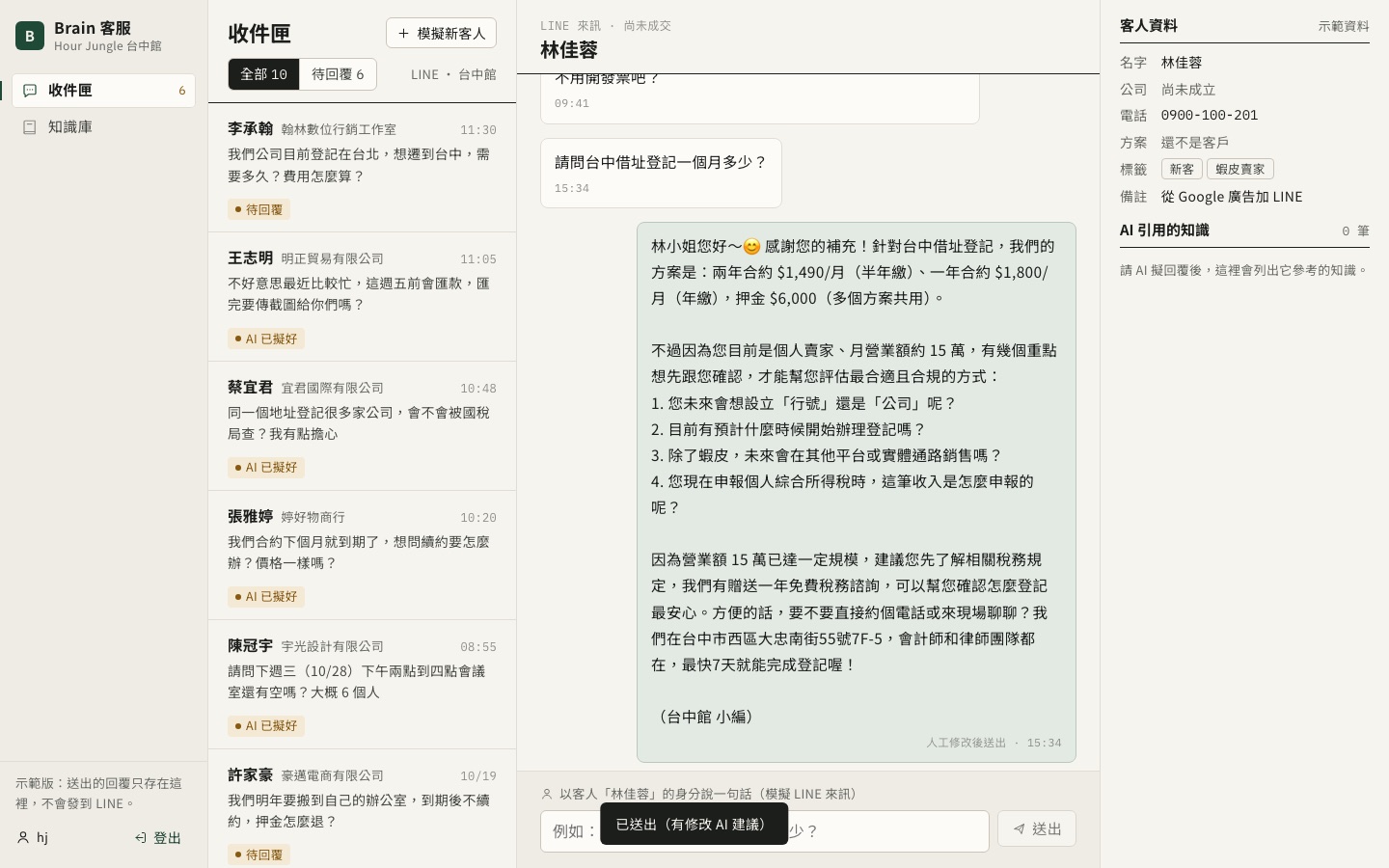Click AI 已擬好 badge under 陳冠宇
Image resolution: width=1389 pixels, height=868 pixels.
pyautogui.click(x=266, y=726)
